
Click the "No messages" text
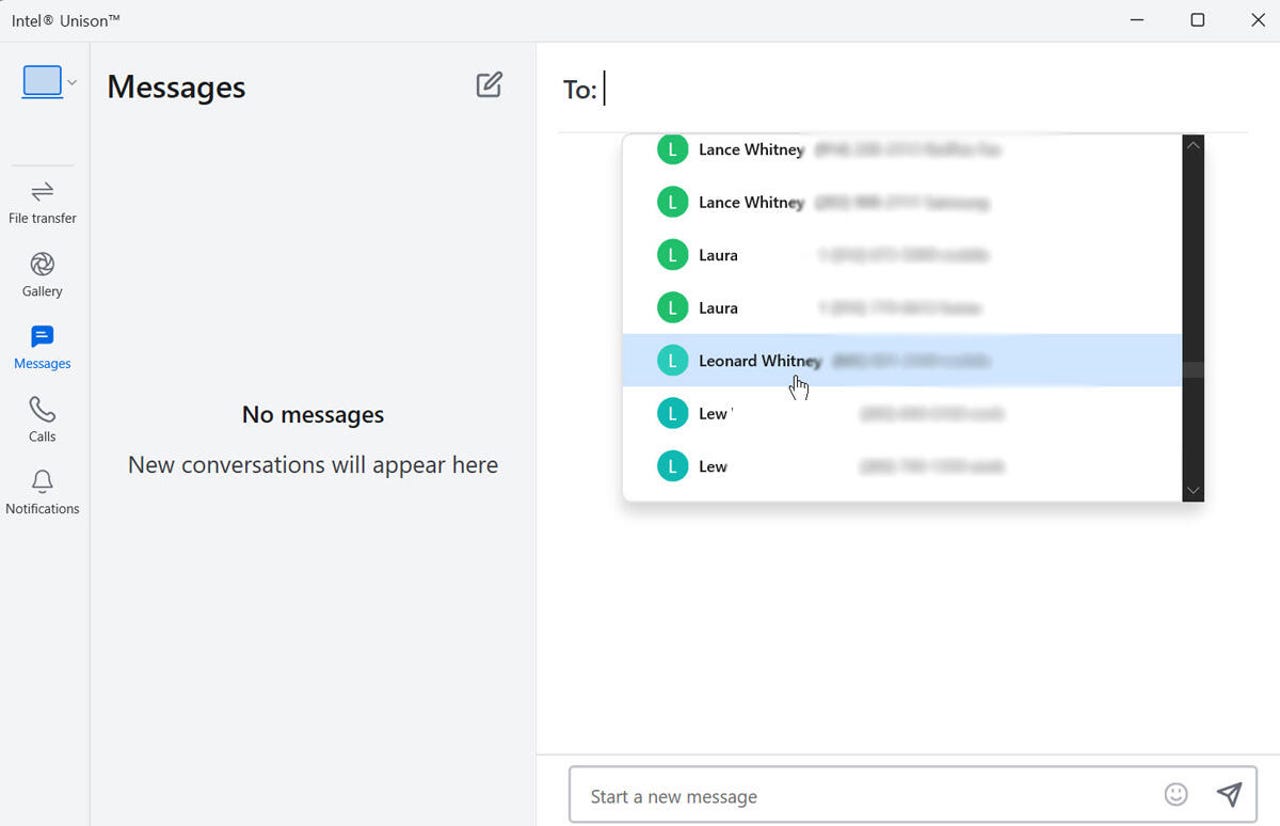[313, 414]
